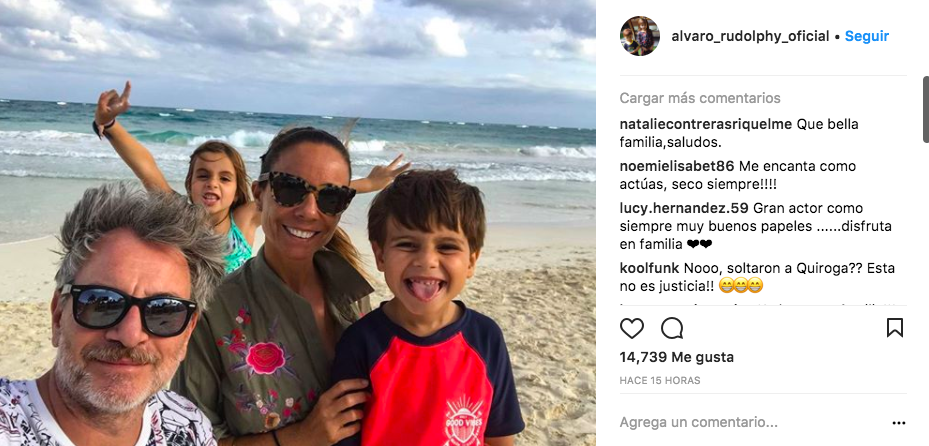Screen dimensions: 929x446
Task: View the 14,739 Me gusta likes list
Action: (677, 357)
